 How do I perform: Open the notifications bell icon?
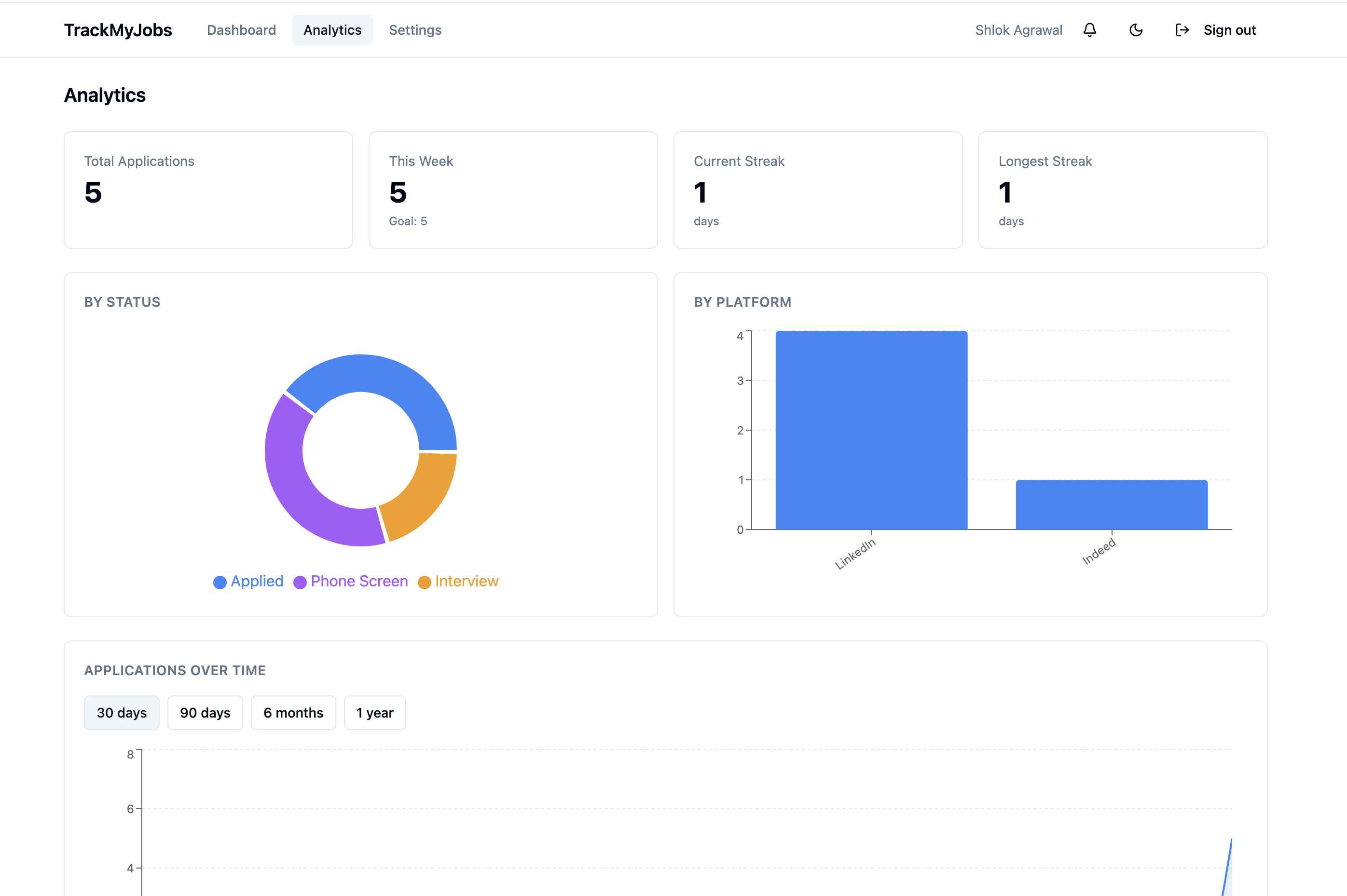1090,30
